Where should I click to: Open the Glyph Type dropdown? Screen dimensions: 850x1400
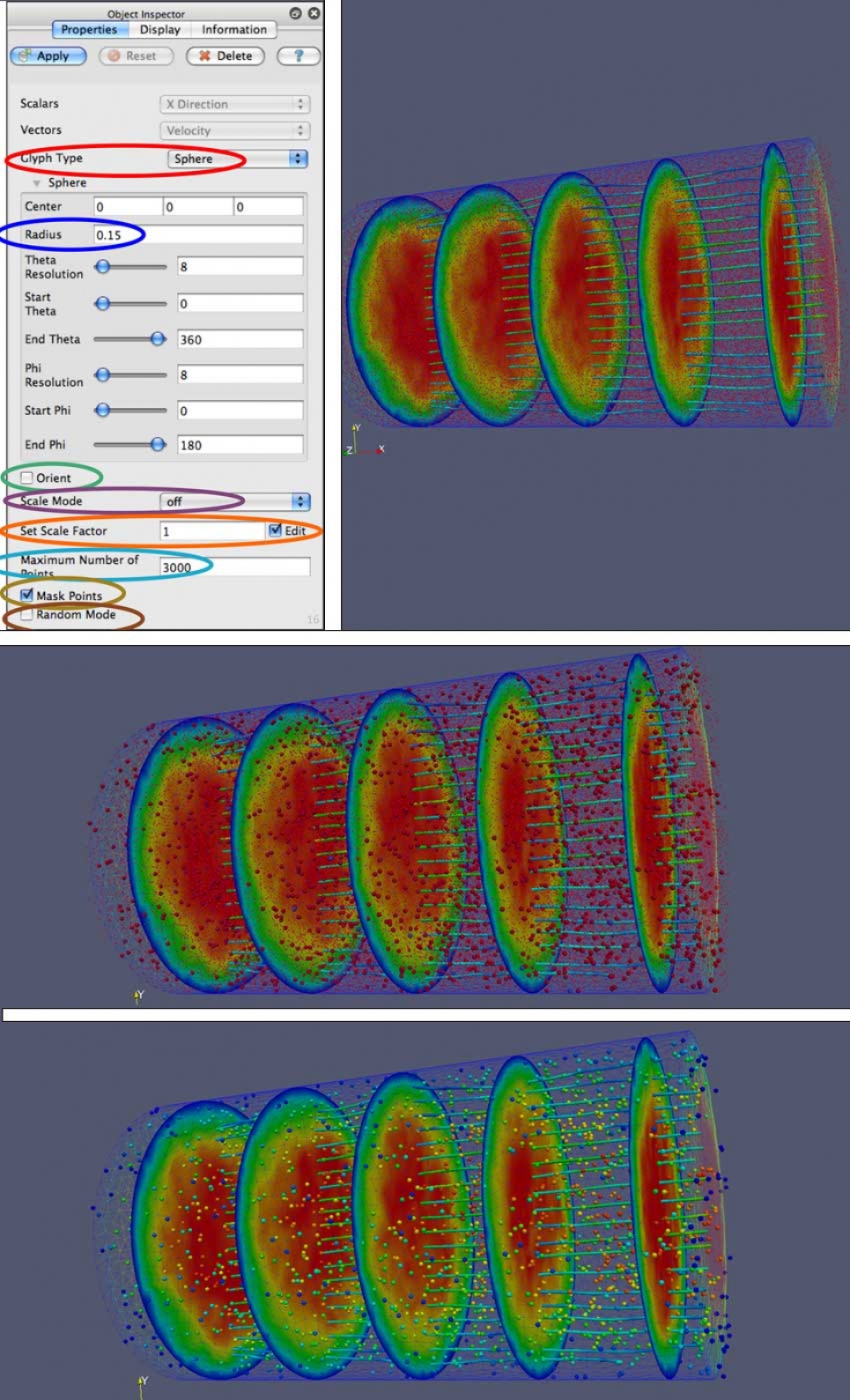click(x=237, y=159)
